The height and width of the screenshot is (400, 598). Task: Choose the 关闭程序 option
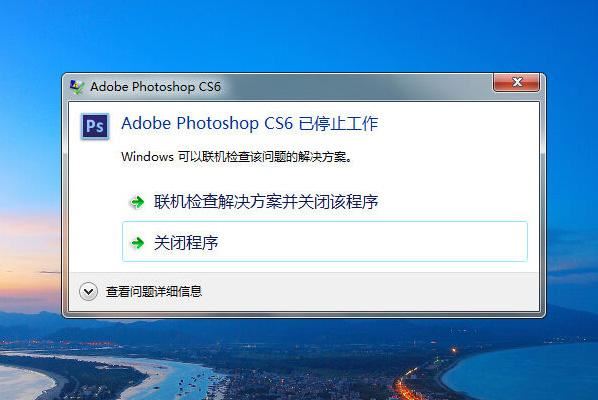click(186, 243)
